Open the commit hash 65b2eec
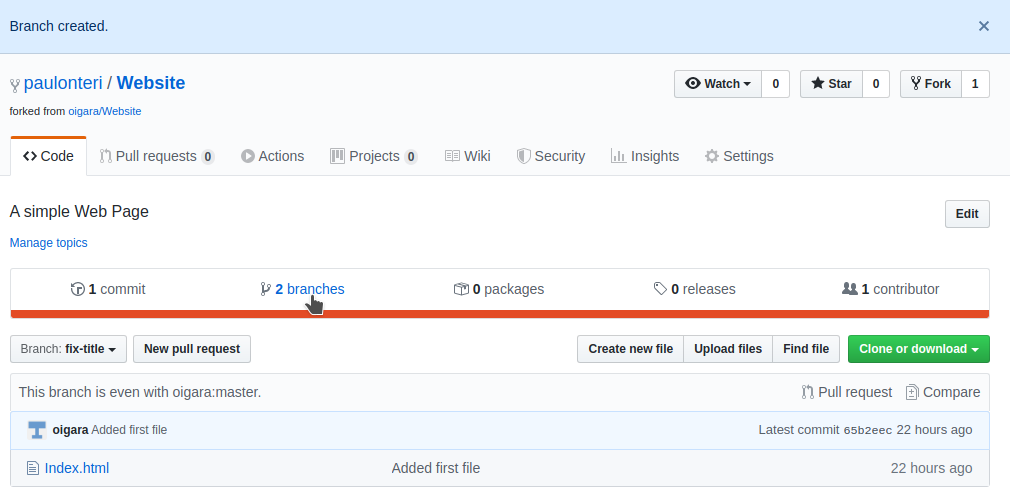The height and width of the screenshot is (501, 1010). tap(865, 430)
